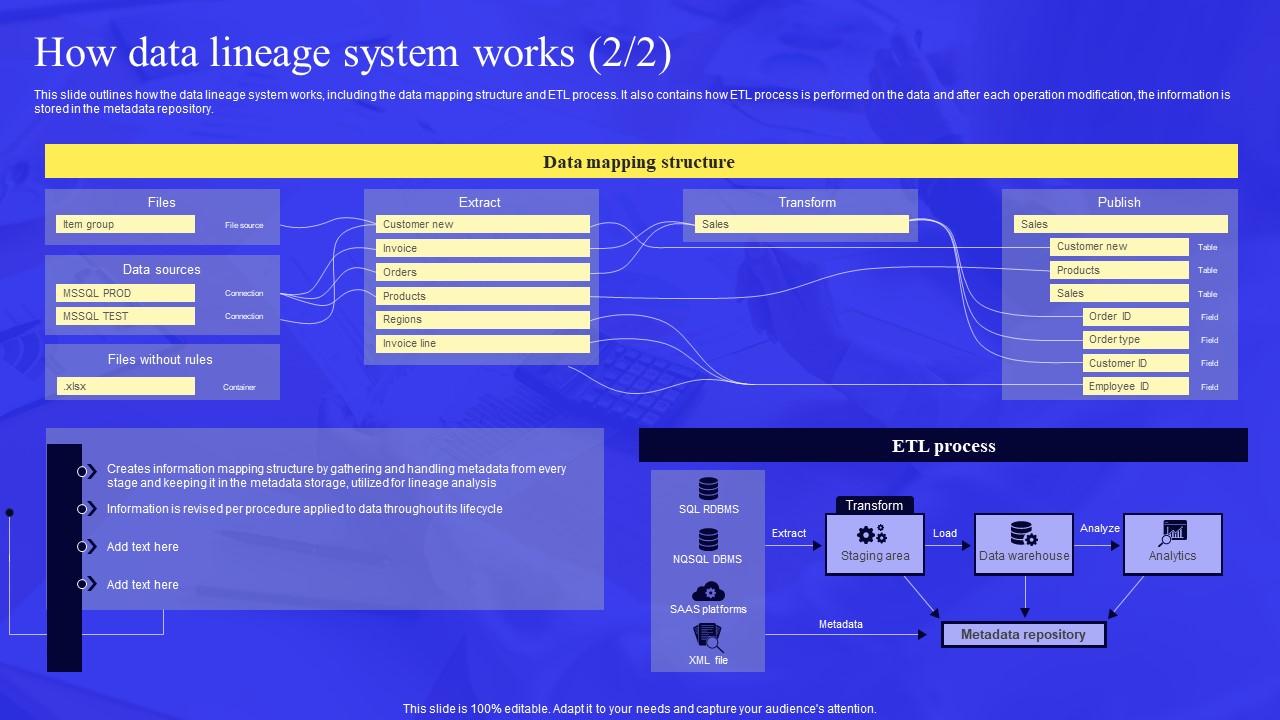Click the 'Publish' panel heading
The image size is (1280, 720).
point(1119,202)
